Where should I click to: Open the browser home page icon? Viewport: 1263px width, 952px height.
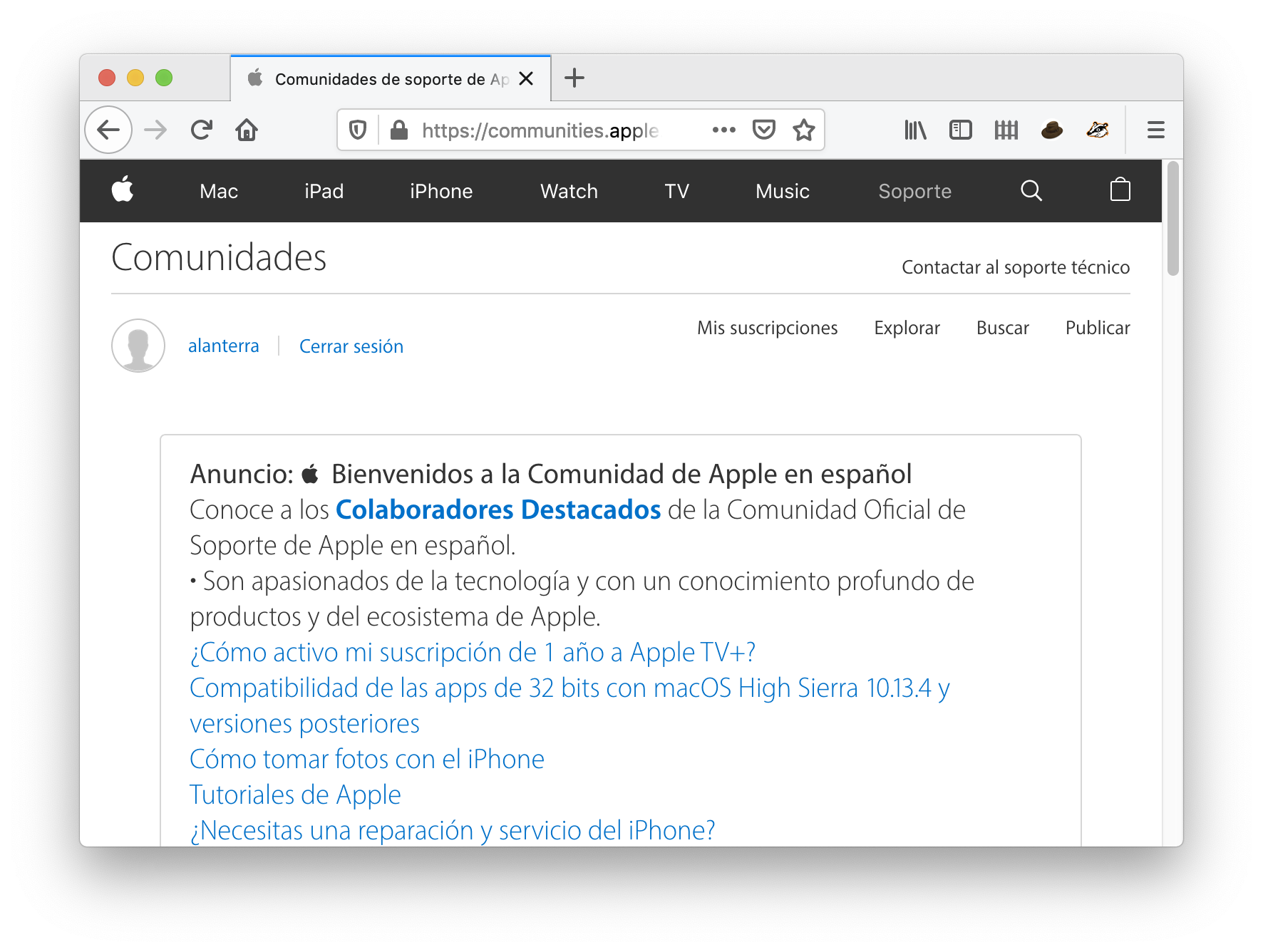click(247, 130)
